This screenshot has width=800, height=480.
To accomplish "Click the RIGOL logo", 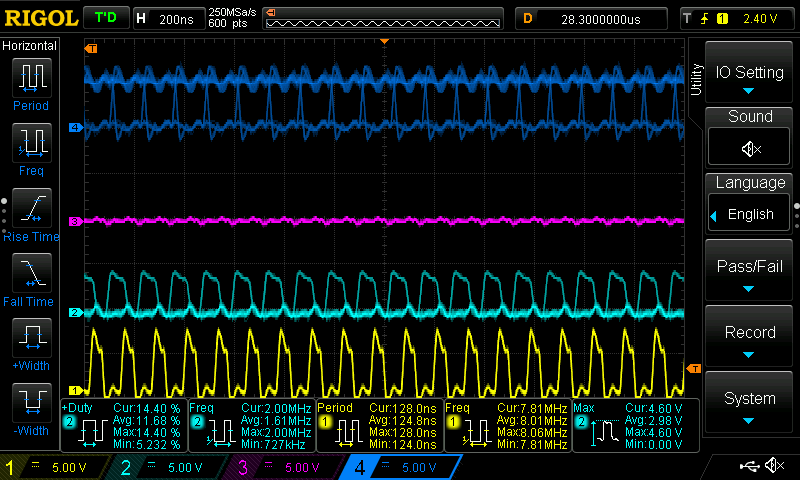I will pos(41,18).
